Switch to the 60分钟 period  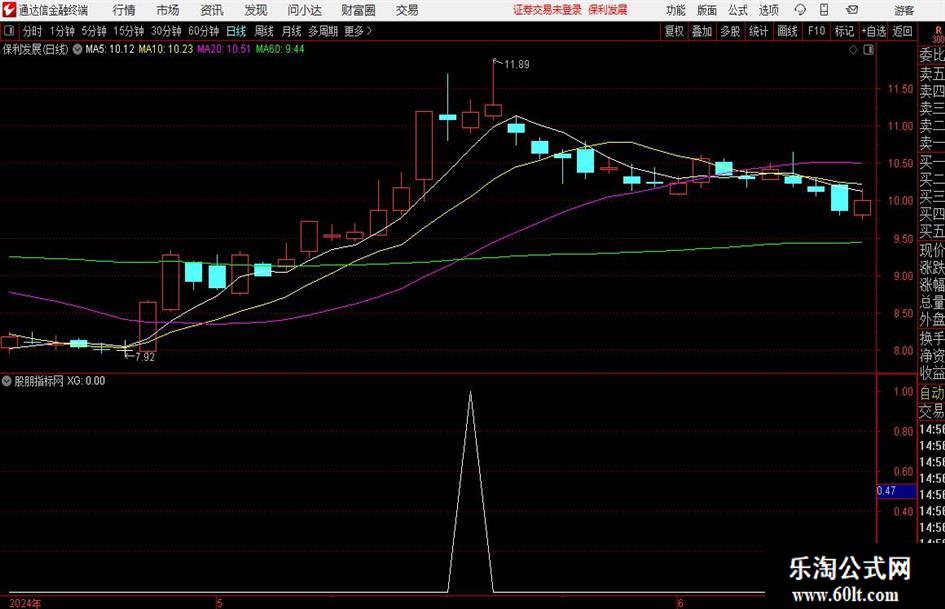203,31
